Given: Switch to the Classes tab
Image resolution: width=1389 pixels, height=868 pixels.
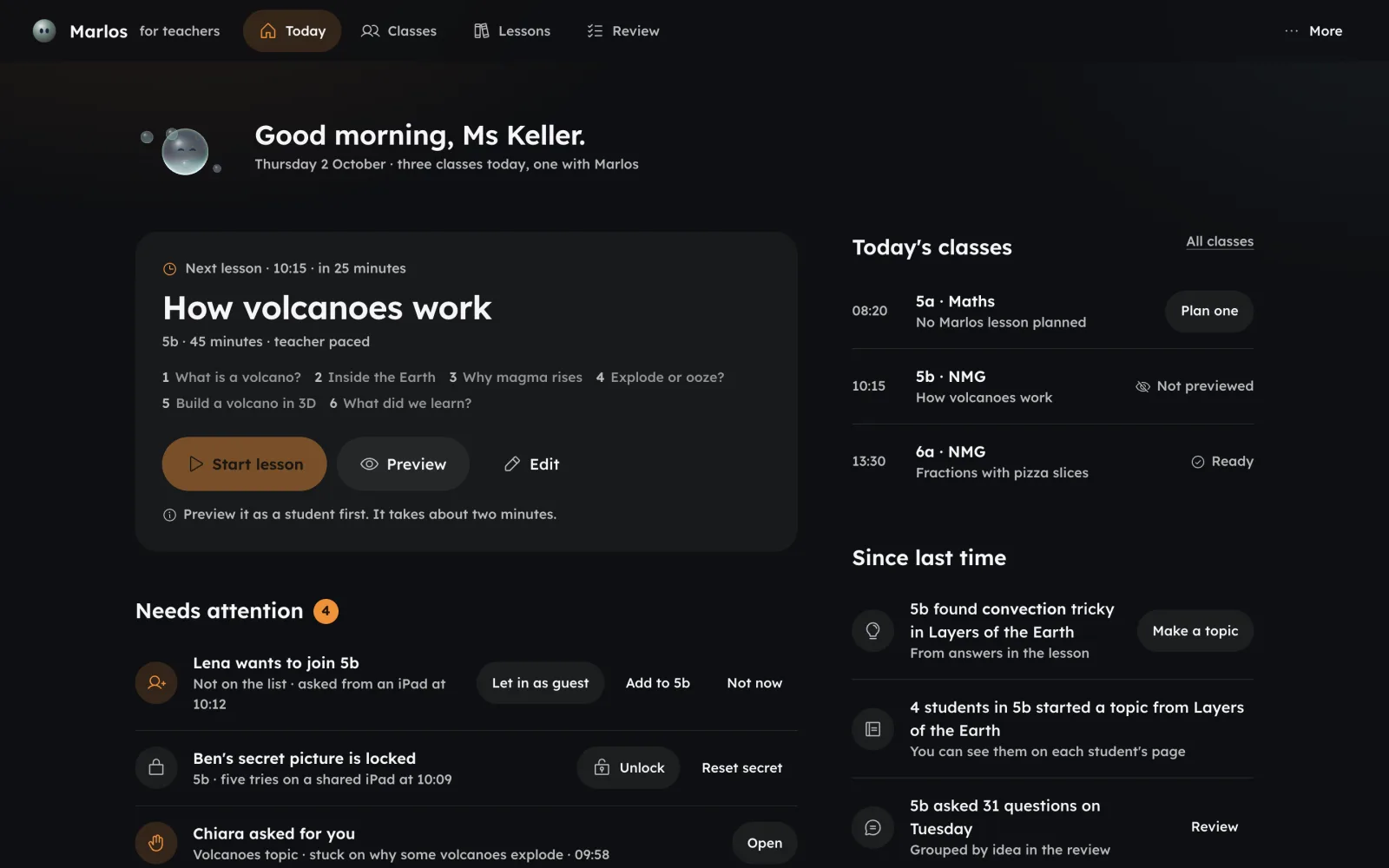Looking at the screenshot, I should [x=398, y=31].
